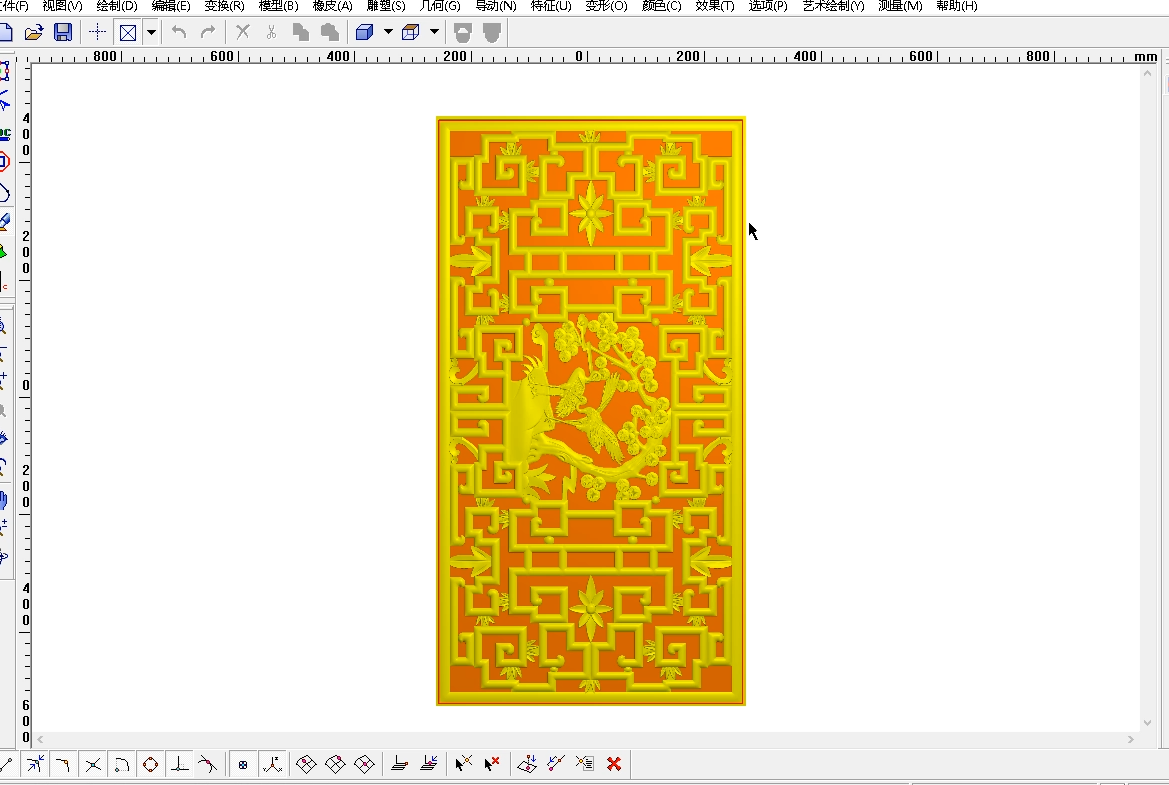This screenshot has width=1169, height=785.
Task: Click the golden relief carving in canvas
Action: (590, 410)
